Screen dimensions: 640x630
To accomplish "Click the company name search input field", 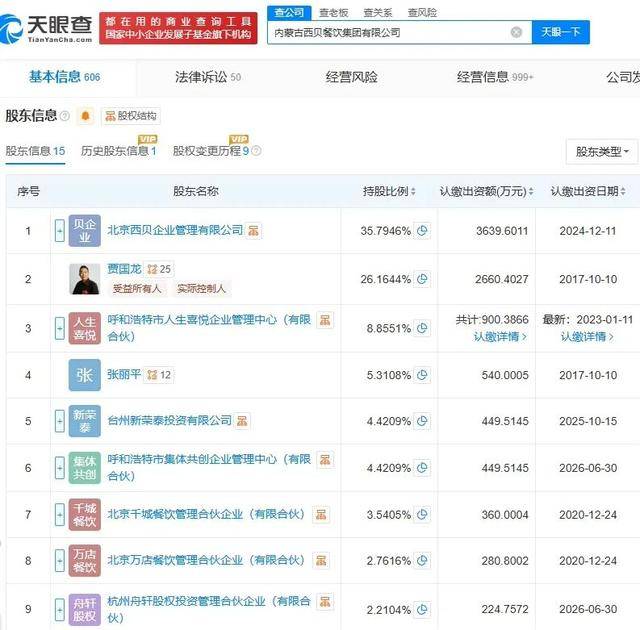I will pyautogui.click(x=390, y=33).
